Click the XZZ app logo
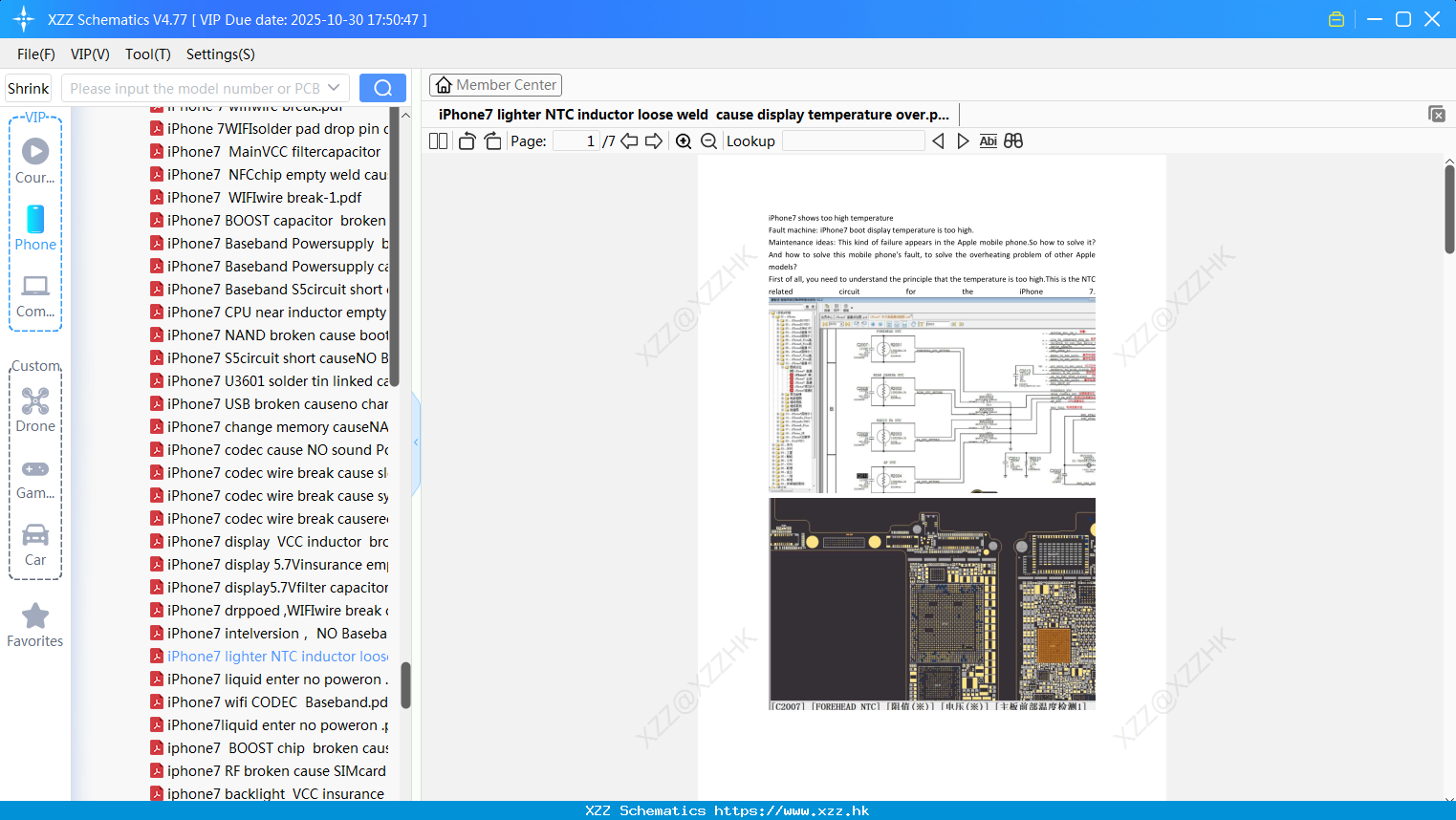 pyautogui.click(x=23, y=19)
